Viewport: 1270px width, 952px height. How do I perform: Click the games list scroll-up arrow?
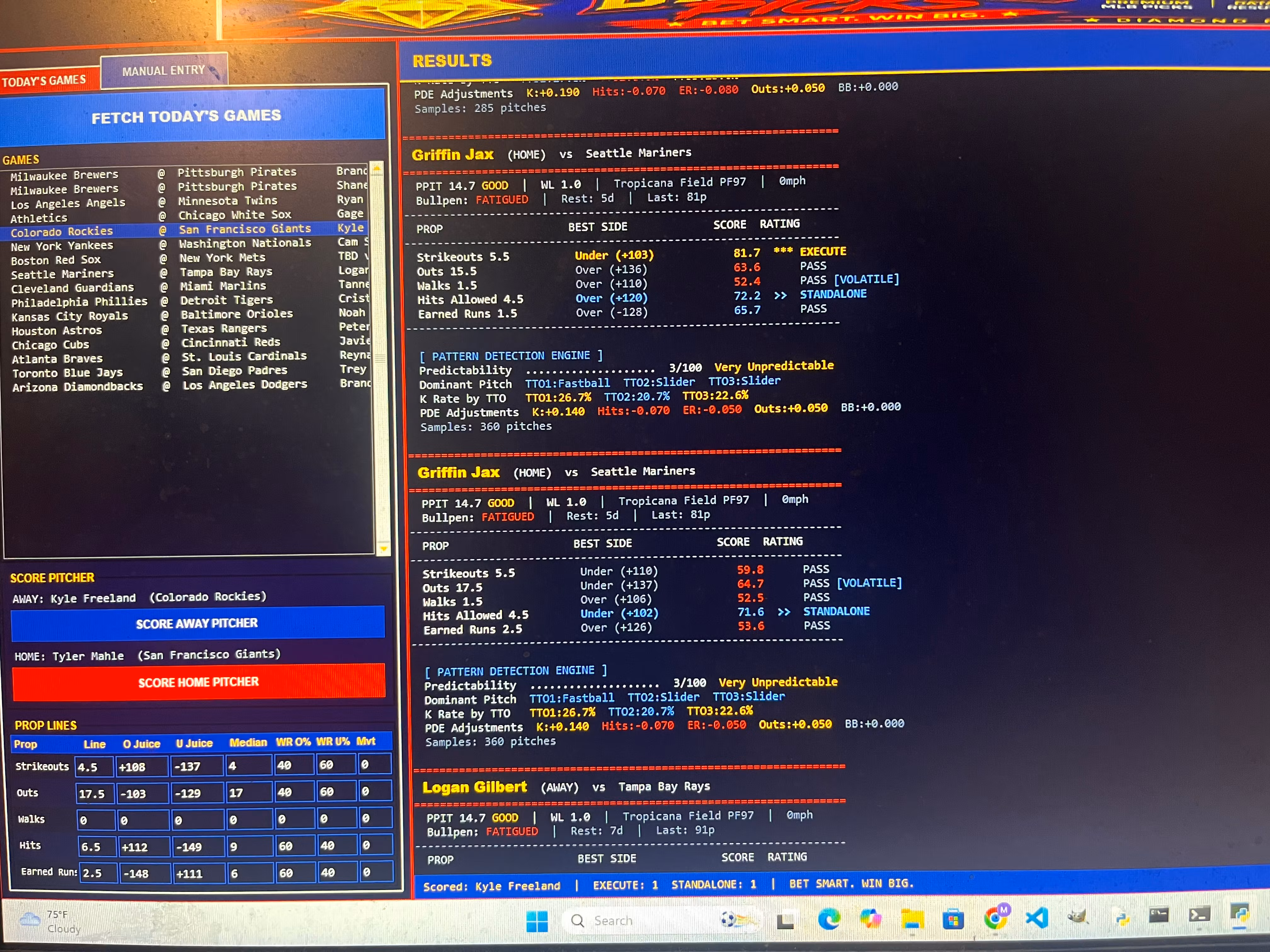pos(377,168)
